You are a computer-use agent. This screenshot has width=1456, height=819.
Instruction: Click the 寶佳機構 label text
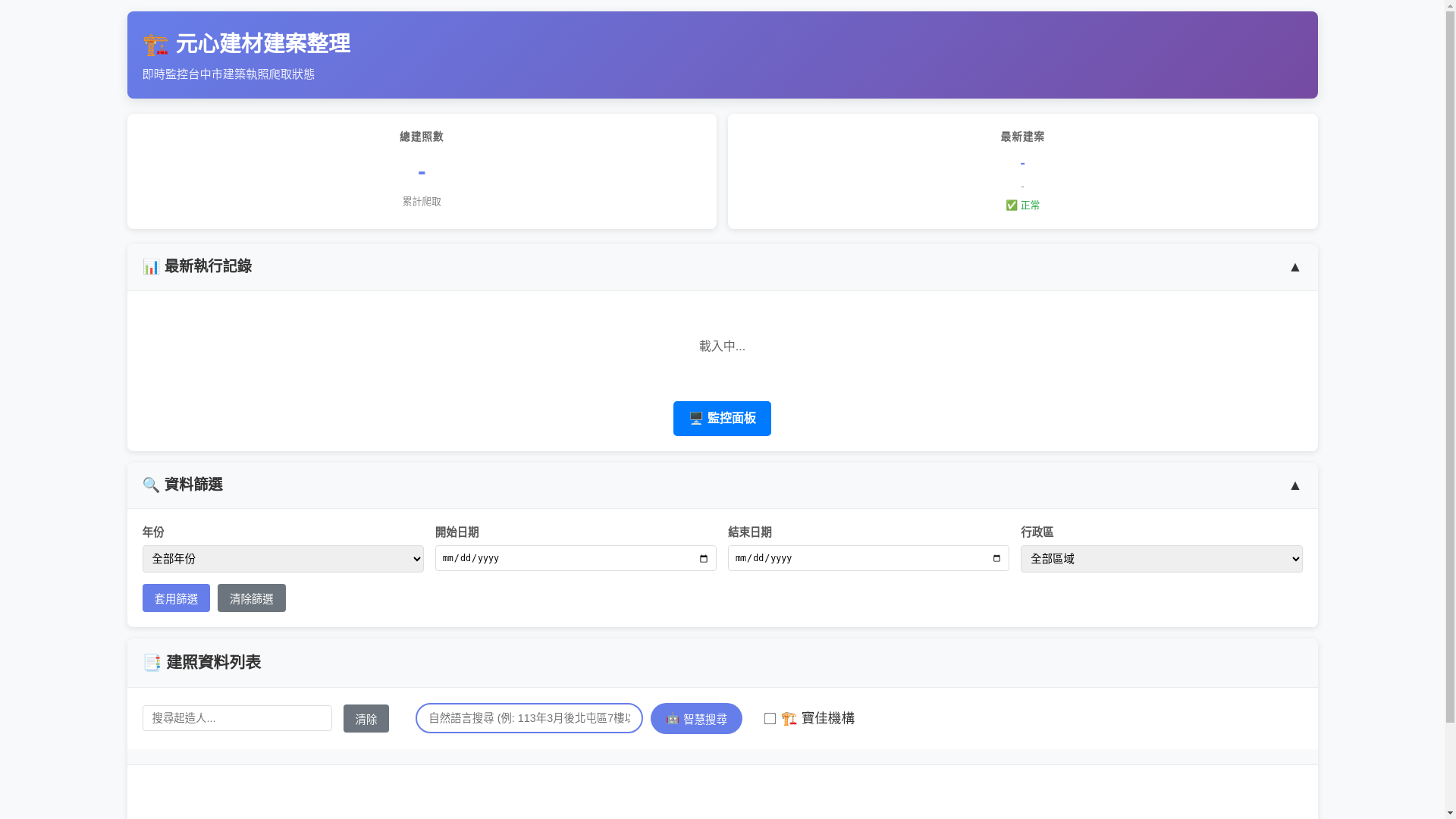(828, 718)
